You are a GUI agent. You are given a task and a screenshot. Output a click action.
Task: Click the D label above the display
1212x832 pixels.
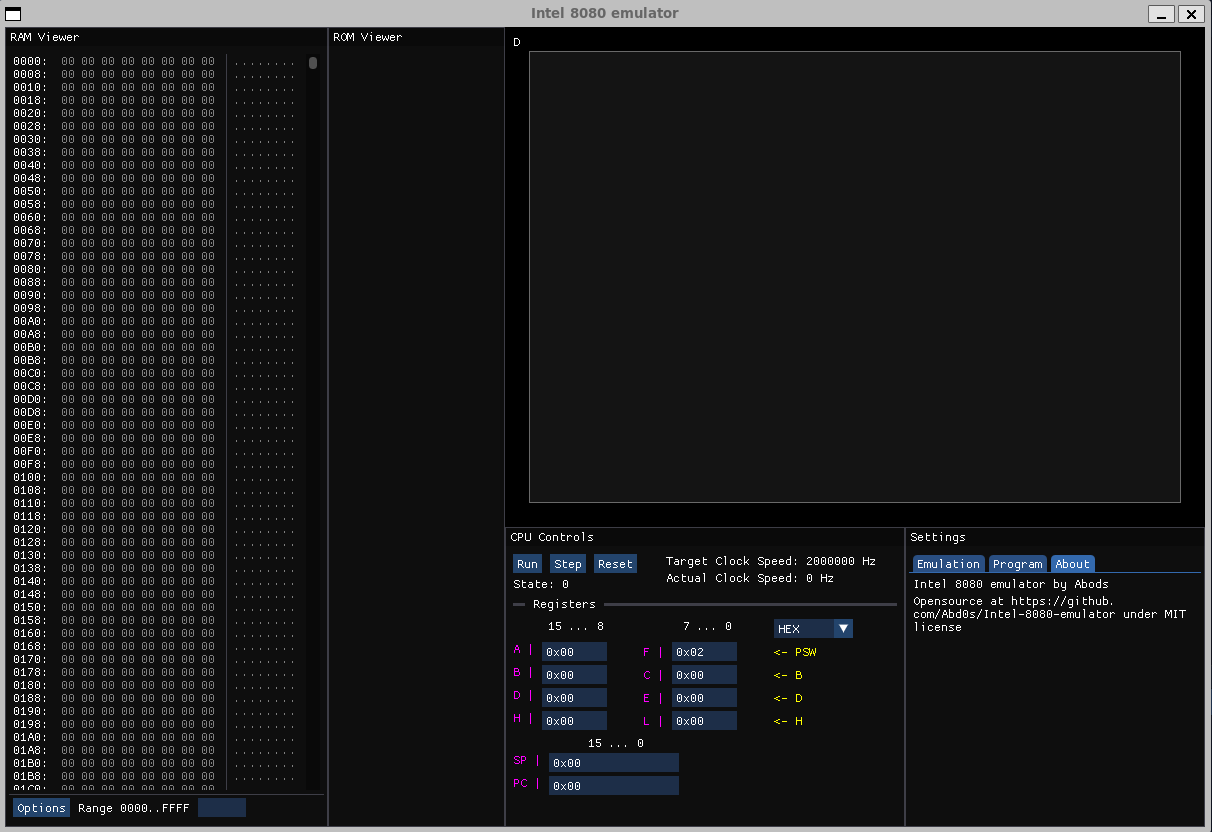[x=517, y=42]
